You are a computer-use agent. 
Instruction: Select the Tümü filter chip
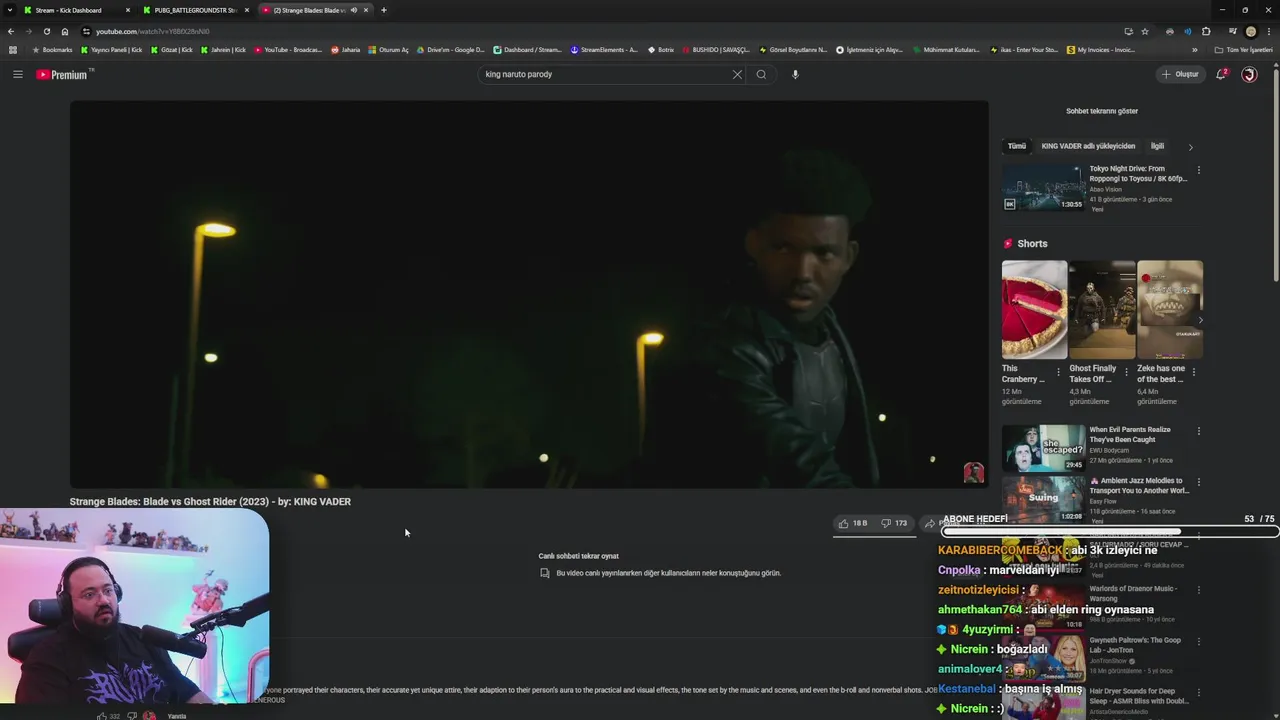[1017, 146]
